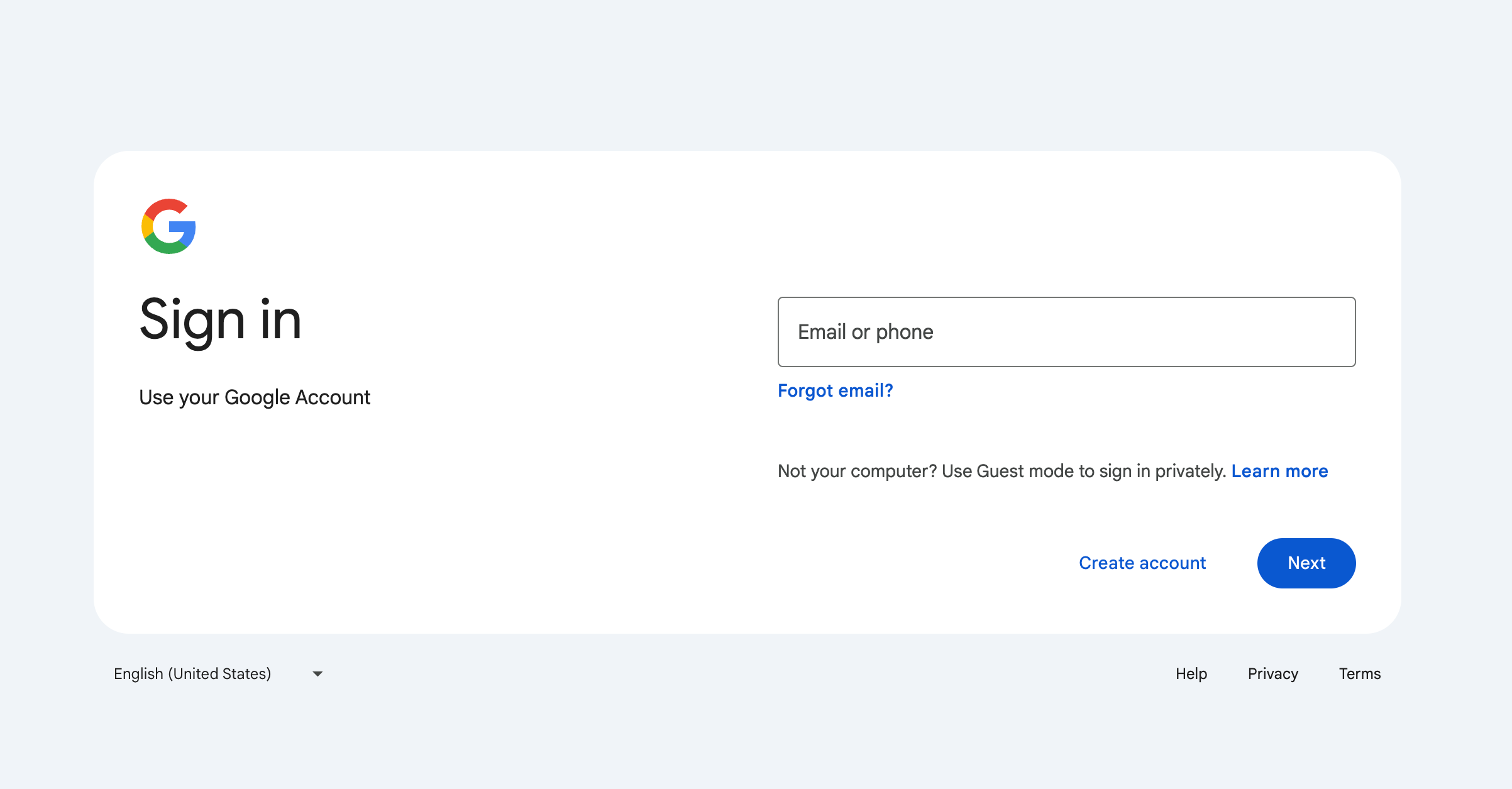The height and width of the screenshot is (789, 1512).
Task: Click the Use your Google Account text
Action: click(x=255, y=397)
